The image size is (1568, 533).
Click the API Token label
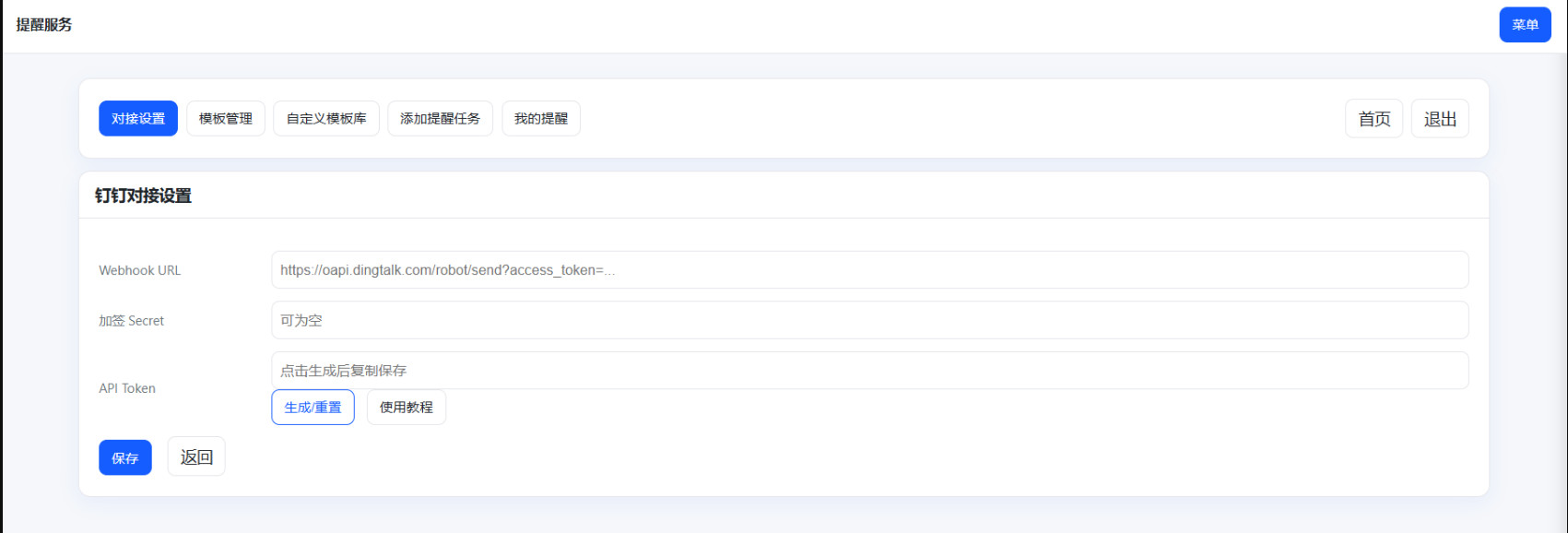127,388
